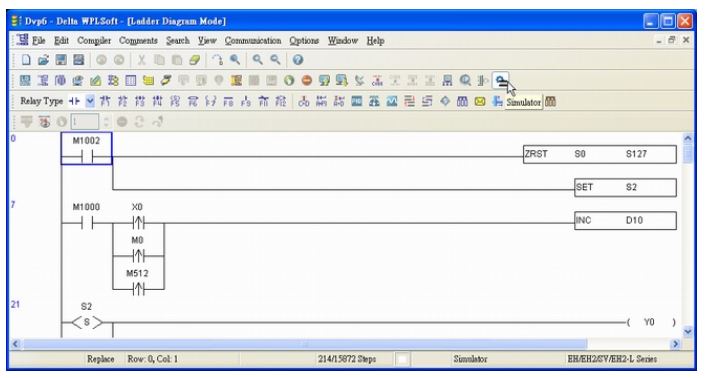Click step number 21 in the margin
This screenshot has height=378, width=715.
point(15,304)
